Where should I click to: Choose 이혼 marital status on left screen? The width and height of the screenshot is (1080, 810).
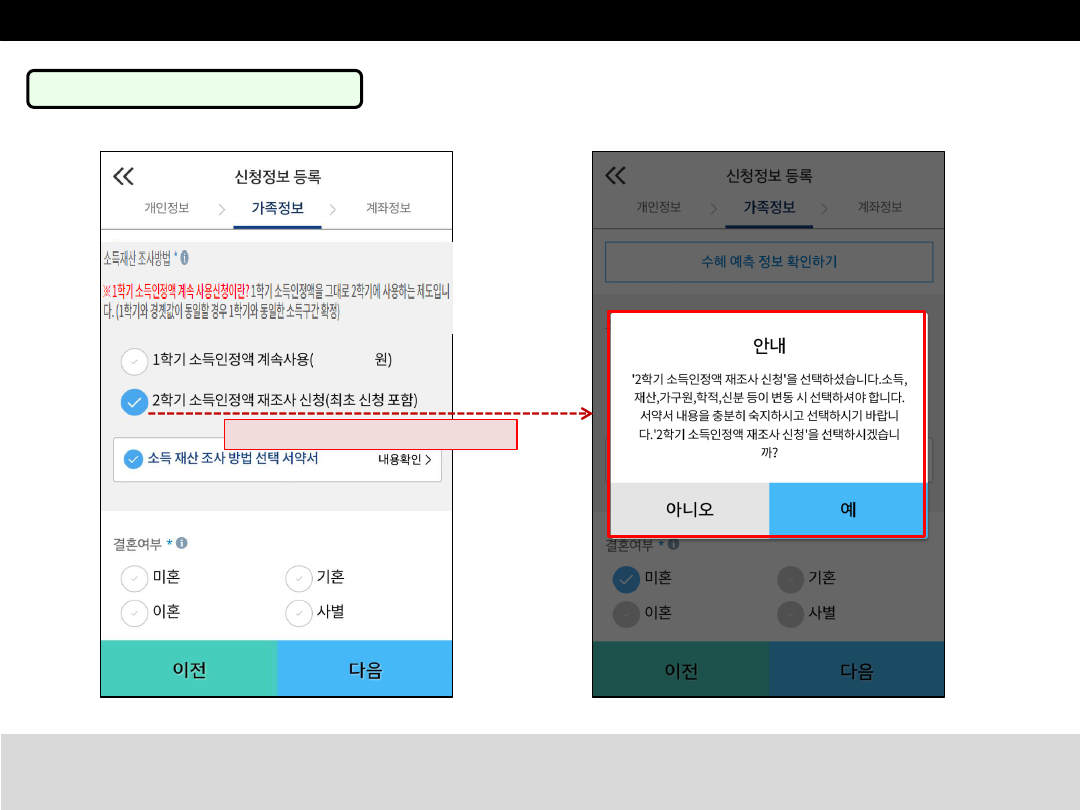coord(133,612)
